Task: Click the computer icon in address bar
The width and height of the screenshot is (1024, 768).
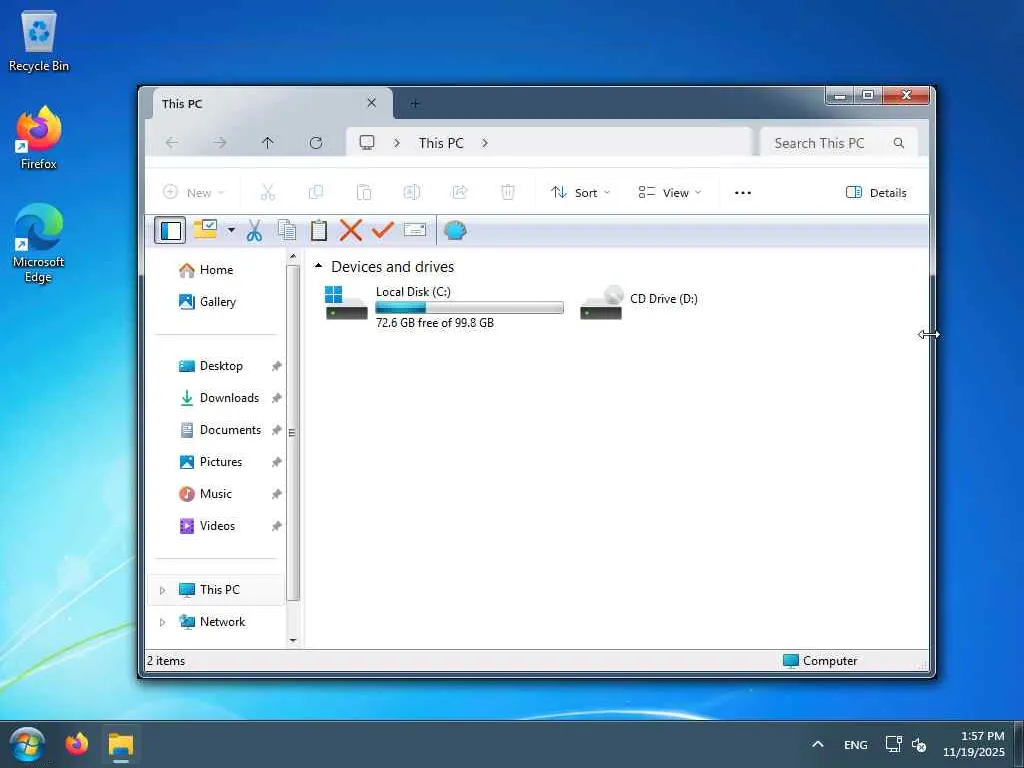Action: click(367, 143)
